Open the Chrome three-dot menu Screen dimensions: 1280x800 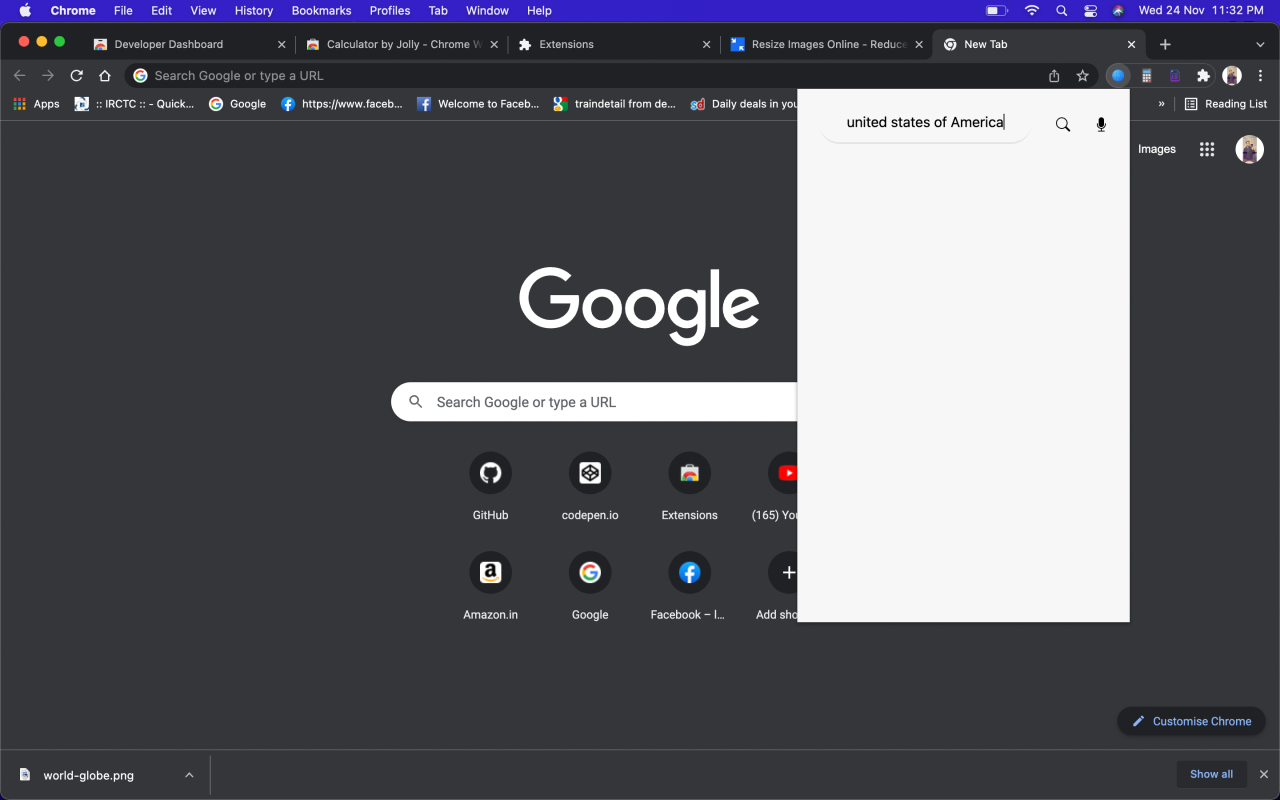[x=1260, y=76]
